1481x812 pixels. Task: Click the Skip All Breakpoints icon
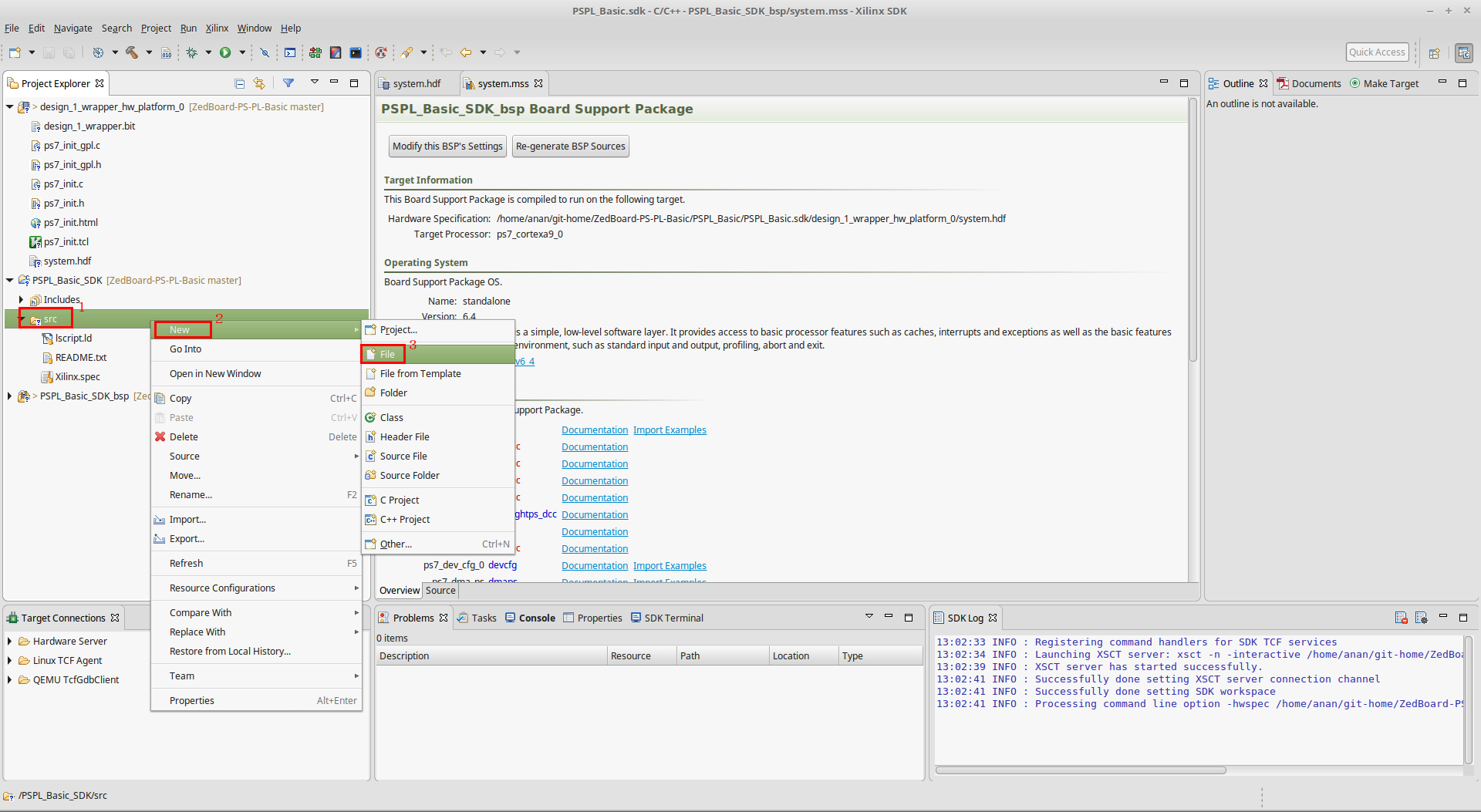point(265,52)
